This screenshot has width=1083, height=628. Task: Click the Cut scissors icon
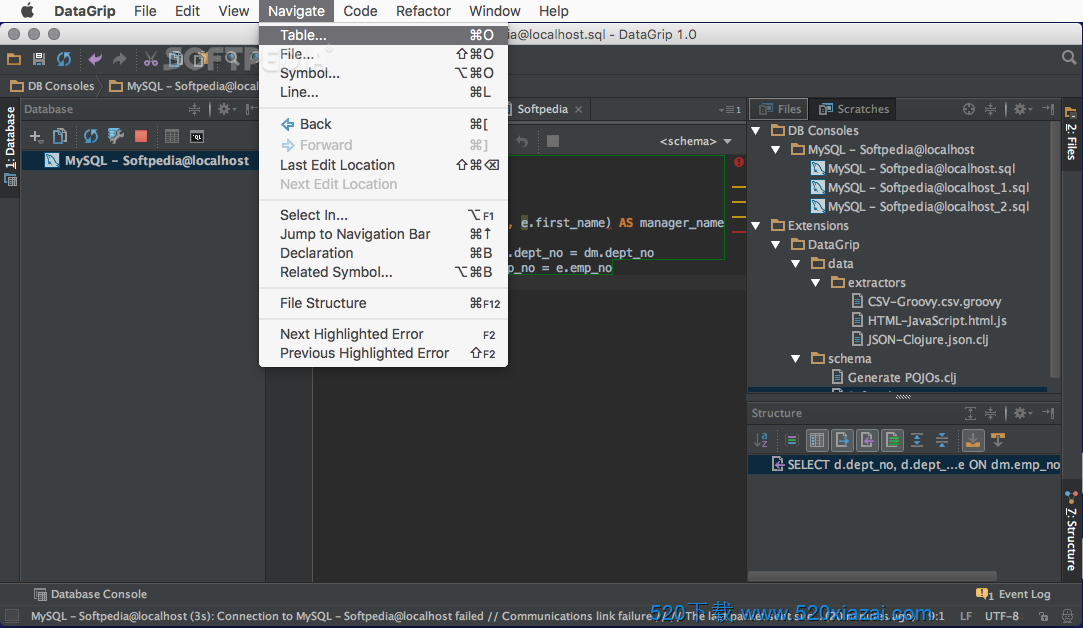click(151, 59)
